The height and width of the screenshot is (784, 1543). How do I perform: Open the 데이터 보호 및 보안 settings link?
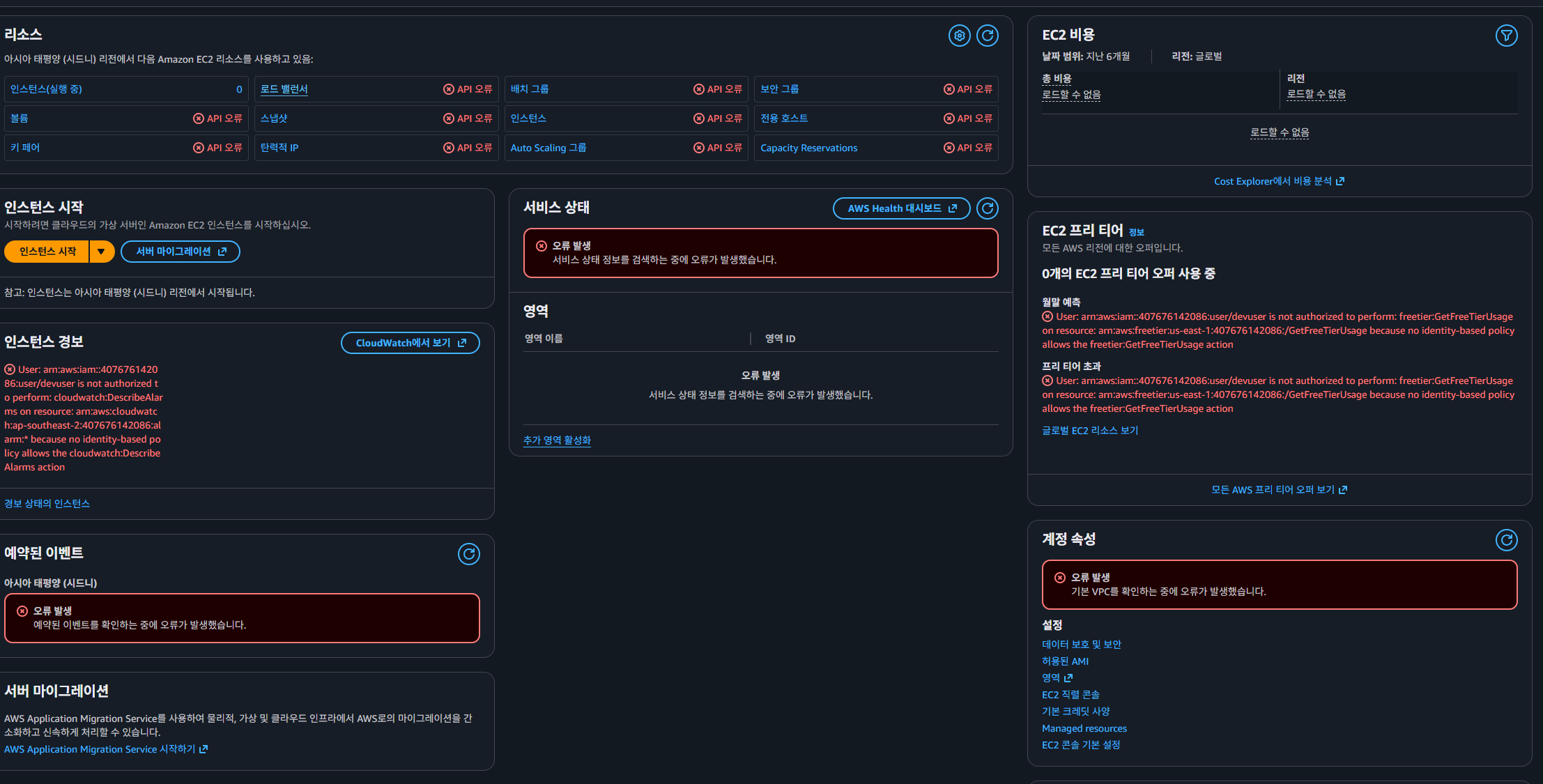tap(1082, 645)
